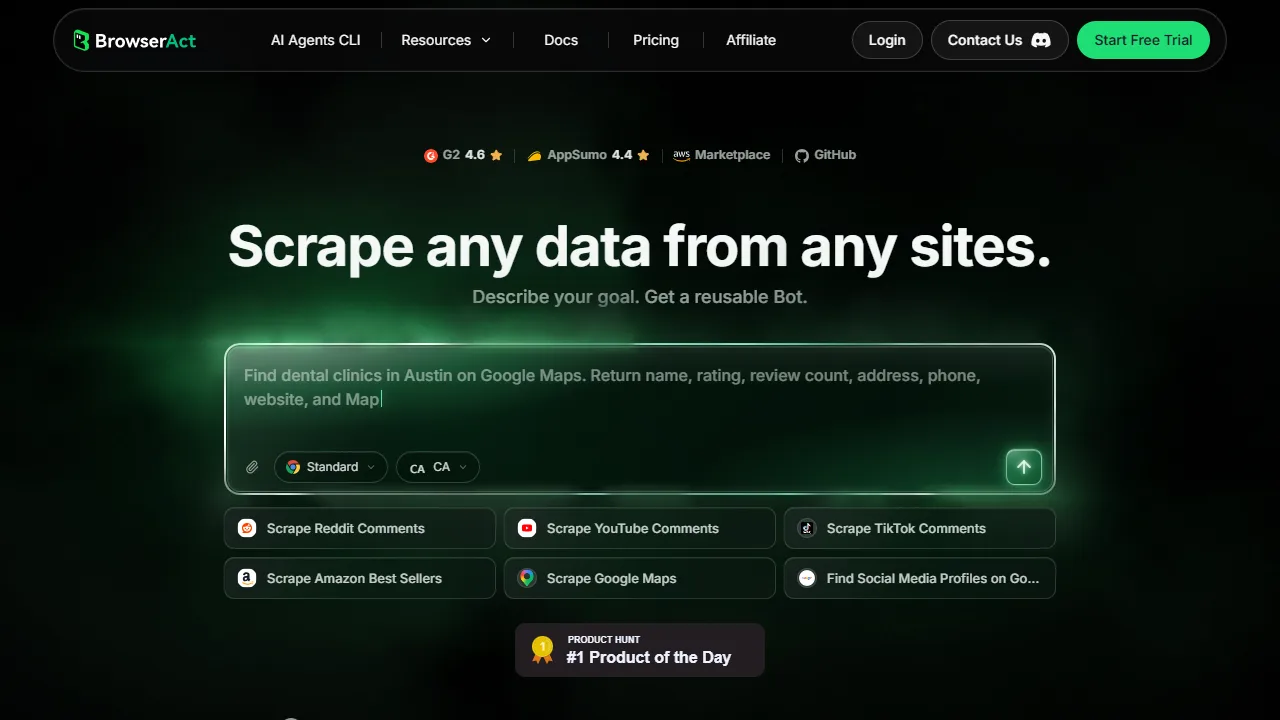Open the G2 4.6 rating link

(463, 155)
